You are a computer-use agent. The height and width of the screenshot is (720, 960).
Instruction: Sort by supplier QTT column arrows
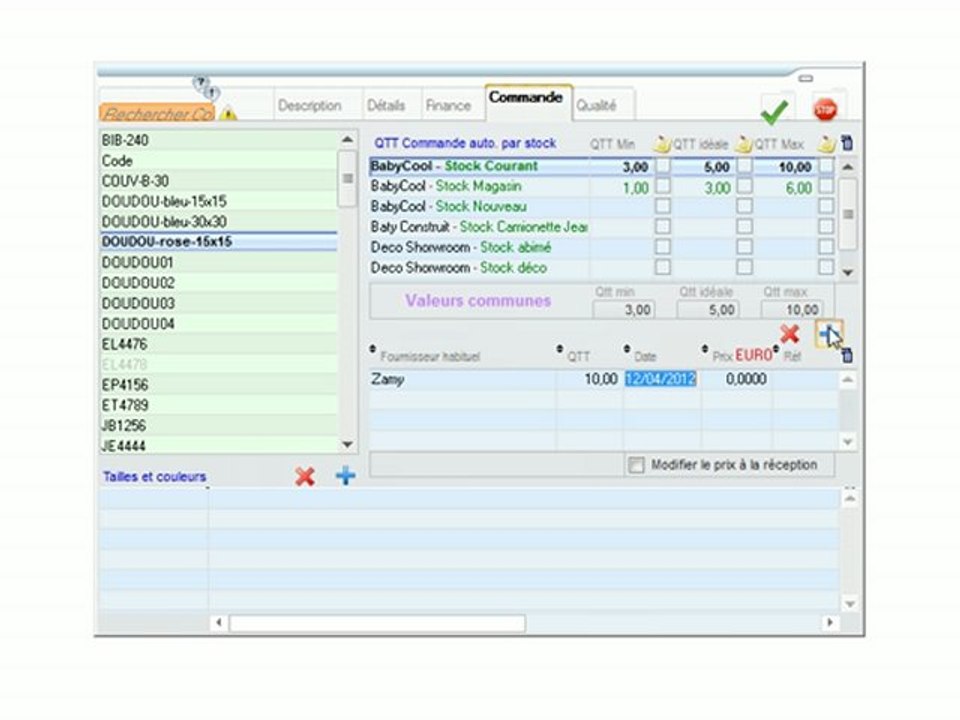point(560,349)
